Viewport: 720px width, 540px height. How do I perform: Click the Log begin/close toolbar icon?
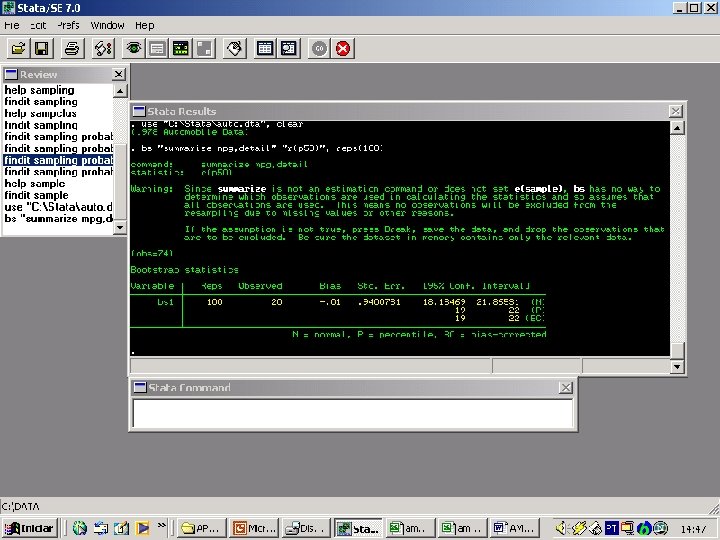(x=103, y=48)
